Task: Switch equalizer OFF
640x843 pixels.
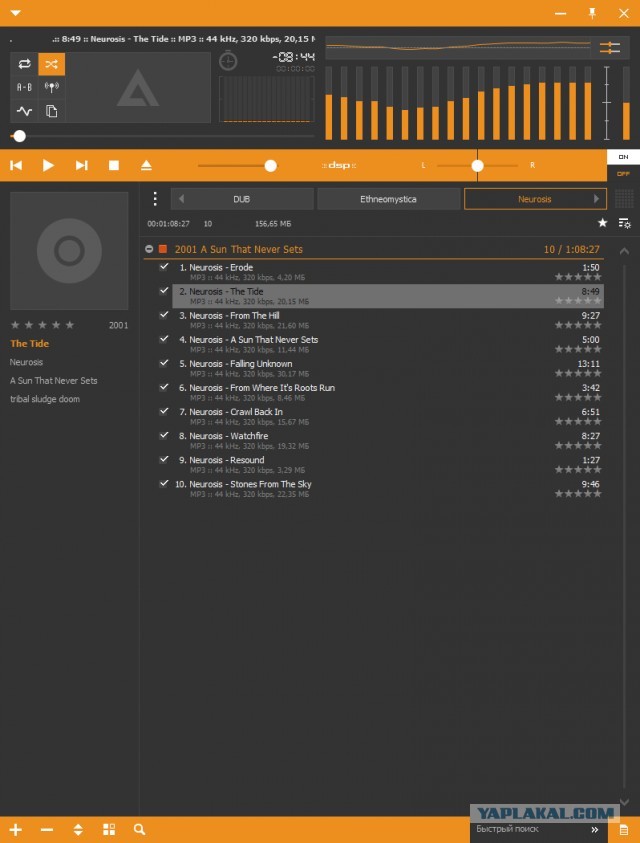Action: (623, 174)
